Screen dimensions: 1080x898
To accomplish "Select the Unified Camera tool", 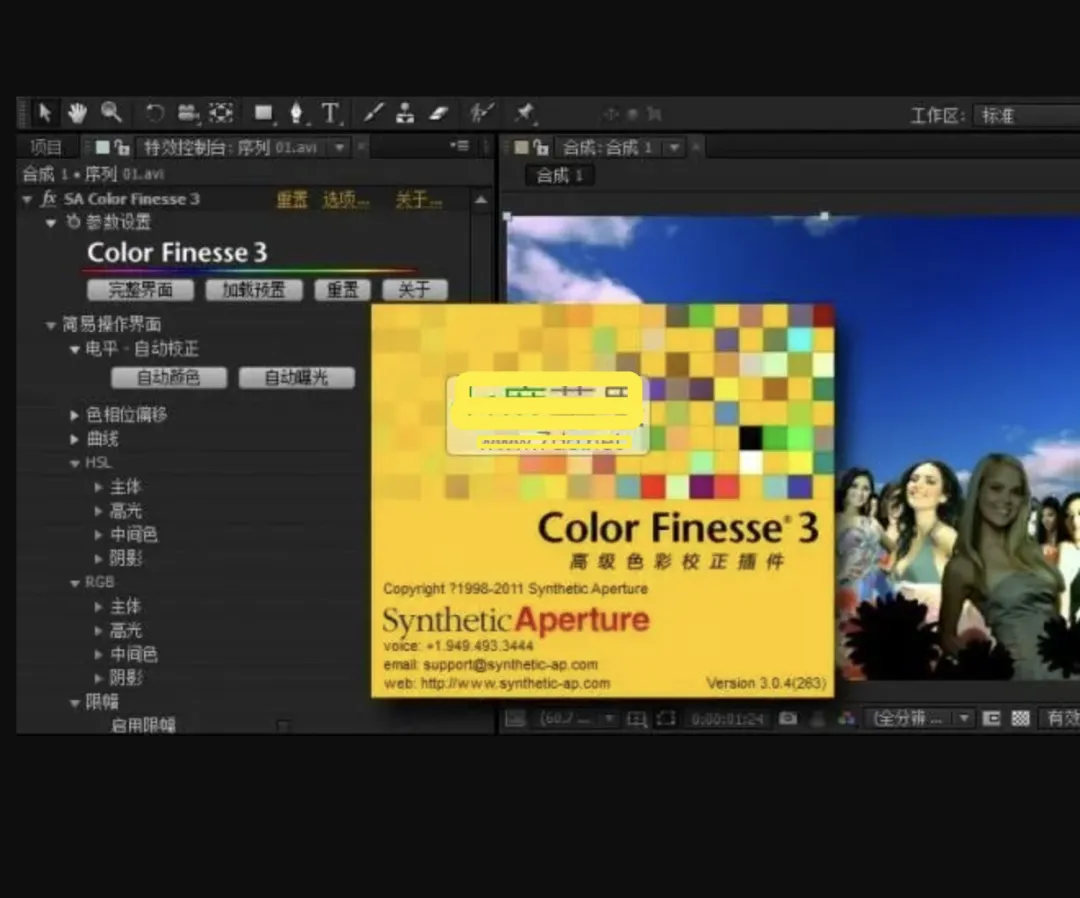I will click(x=187, y=113).
